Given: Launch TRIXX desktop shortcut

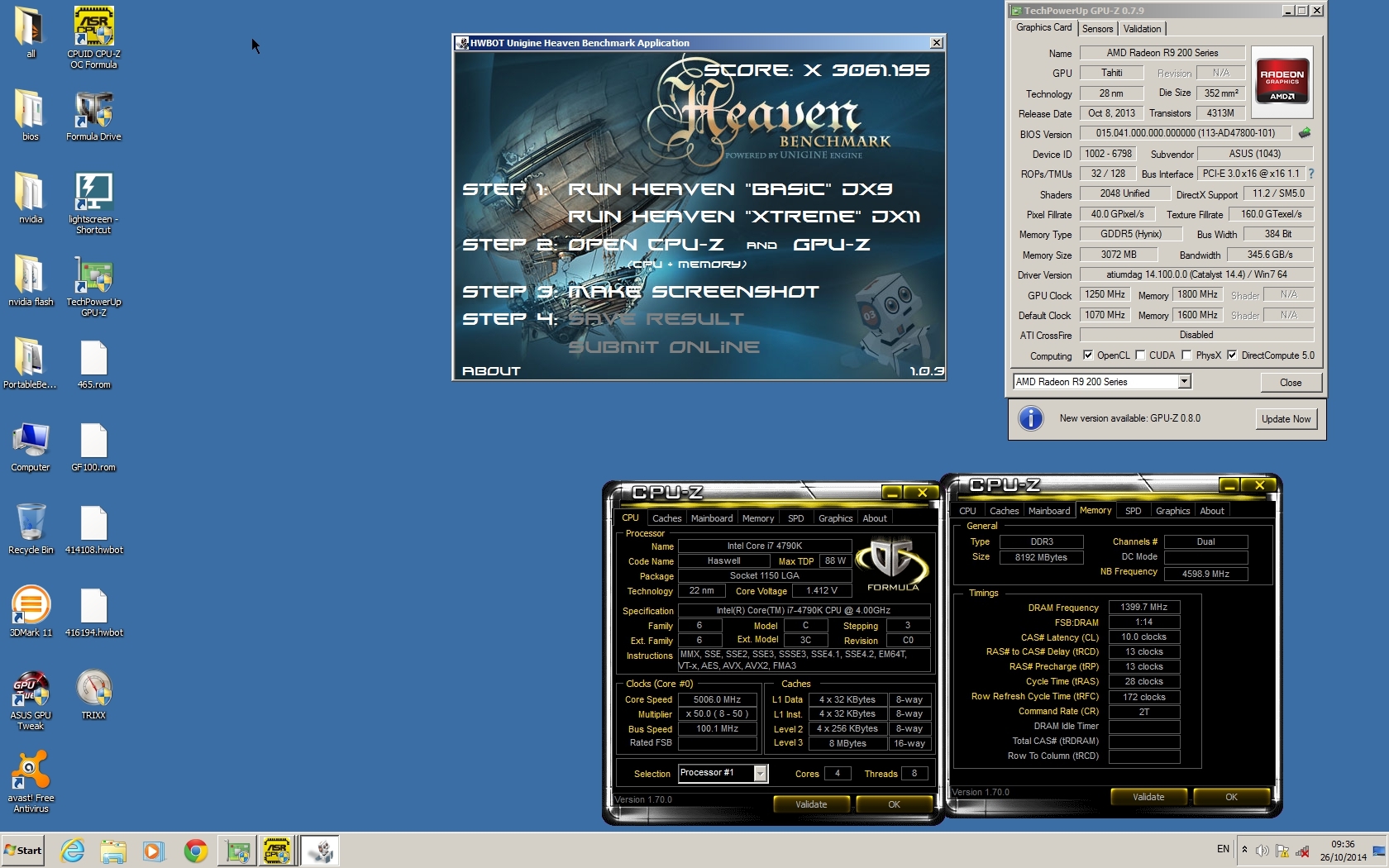Looking at the screenshot, I should tap(93, 693).
